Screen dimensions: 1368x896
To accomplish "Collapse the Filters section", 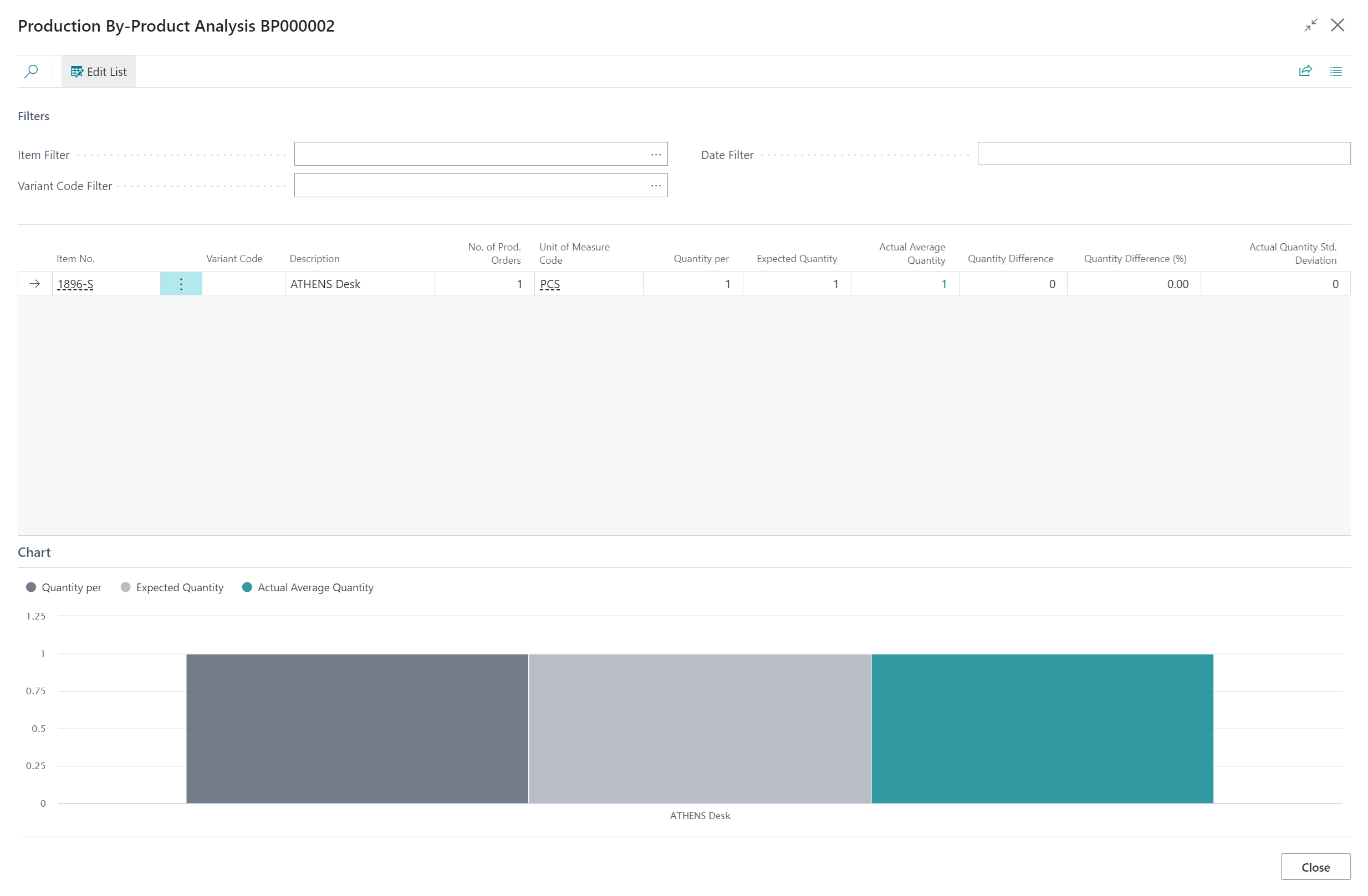I will 33,115.
